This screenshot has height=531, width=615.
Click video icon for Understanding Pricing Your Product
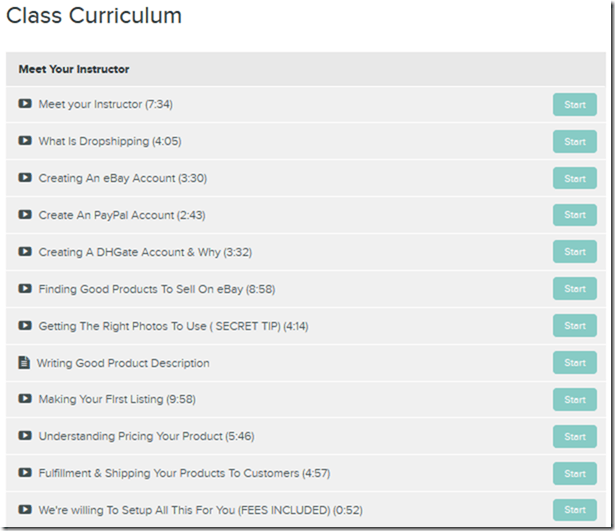click(x=25, y=436)
